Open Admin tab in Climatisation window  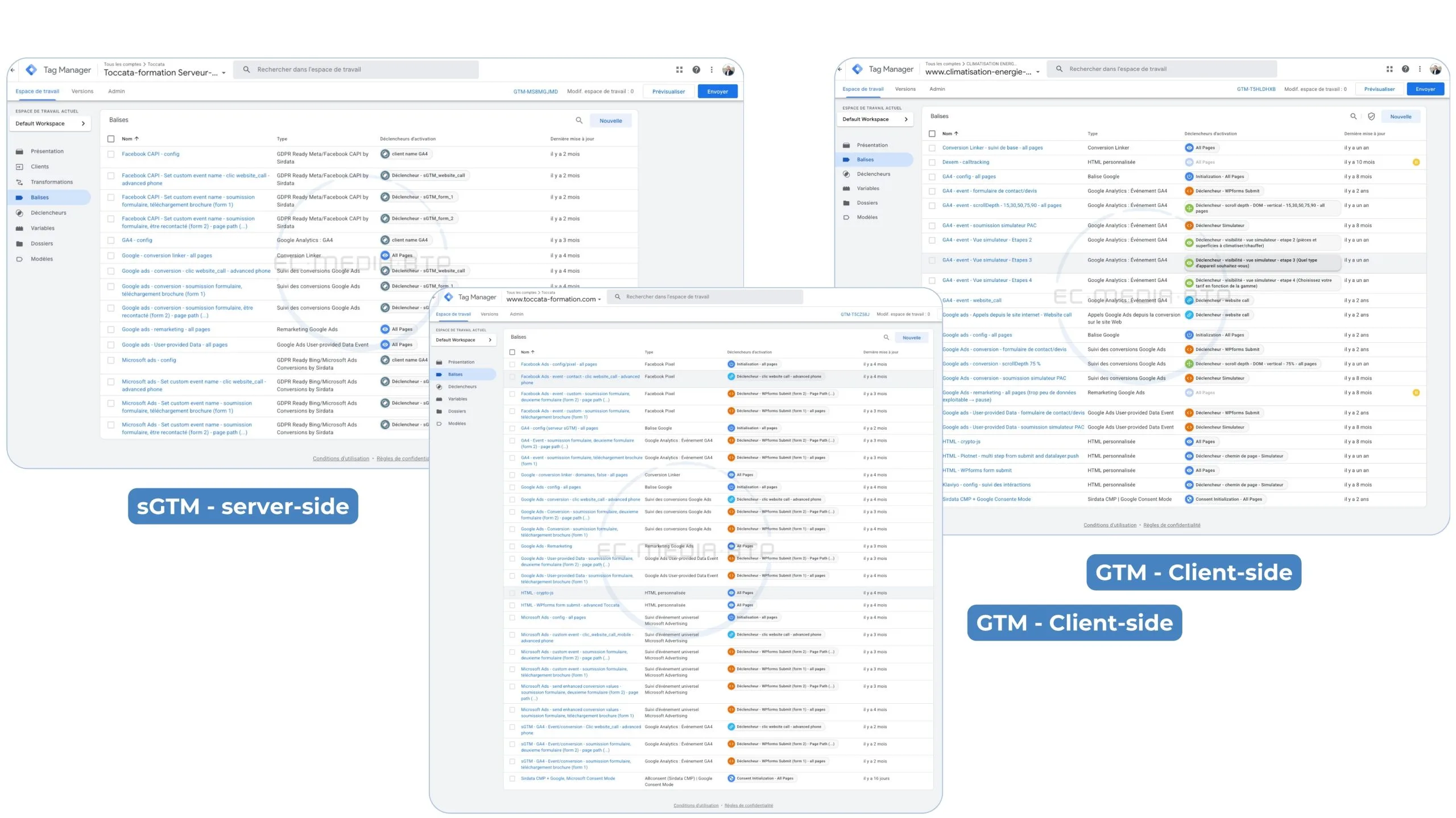[x=937, y=89]
